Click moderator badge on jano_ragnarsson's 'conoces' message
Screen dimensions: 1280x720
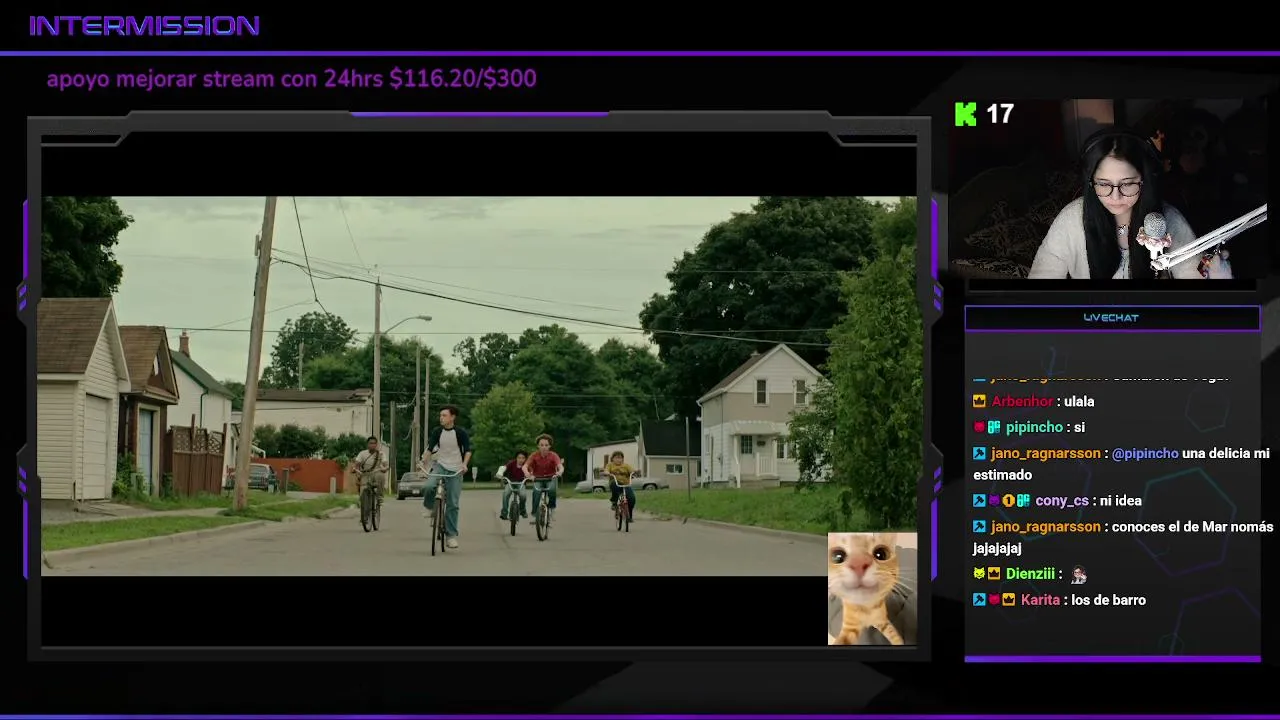[979, 527]
